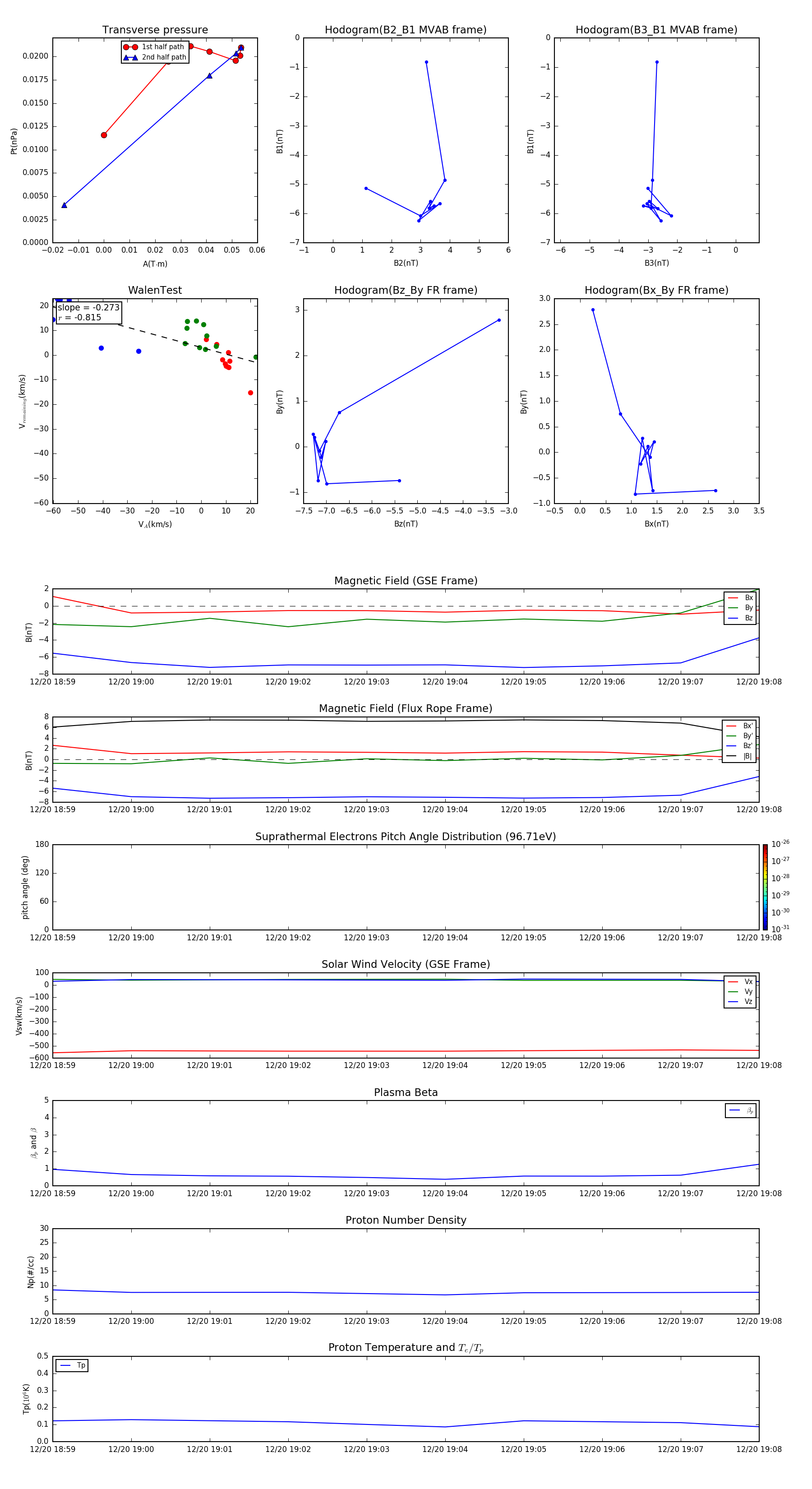Viewport: 812px width, 1489px height.
Task: Click the "Np(#/cc)" y-axis label
Action: [x=31, y=1272]
